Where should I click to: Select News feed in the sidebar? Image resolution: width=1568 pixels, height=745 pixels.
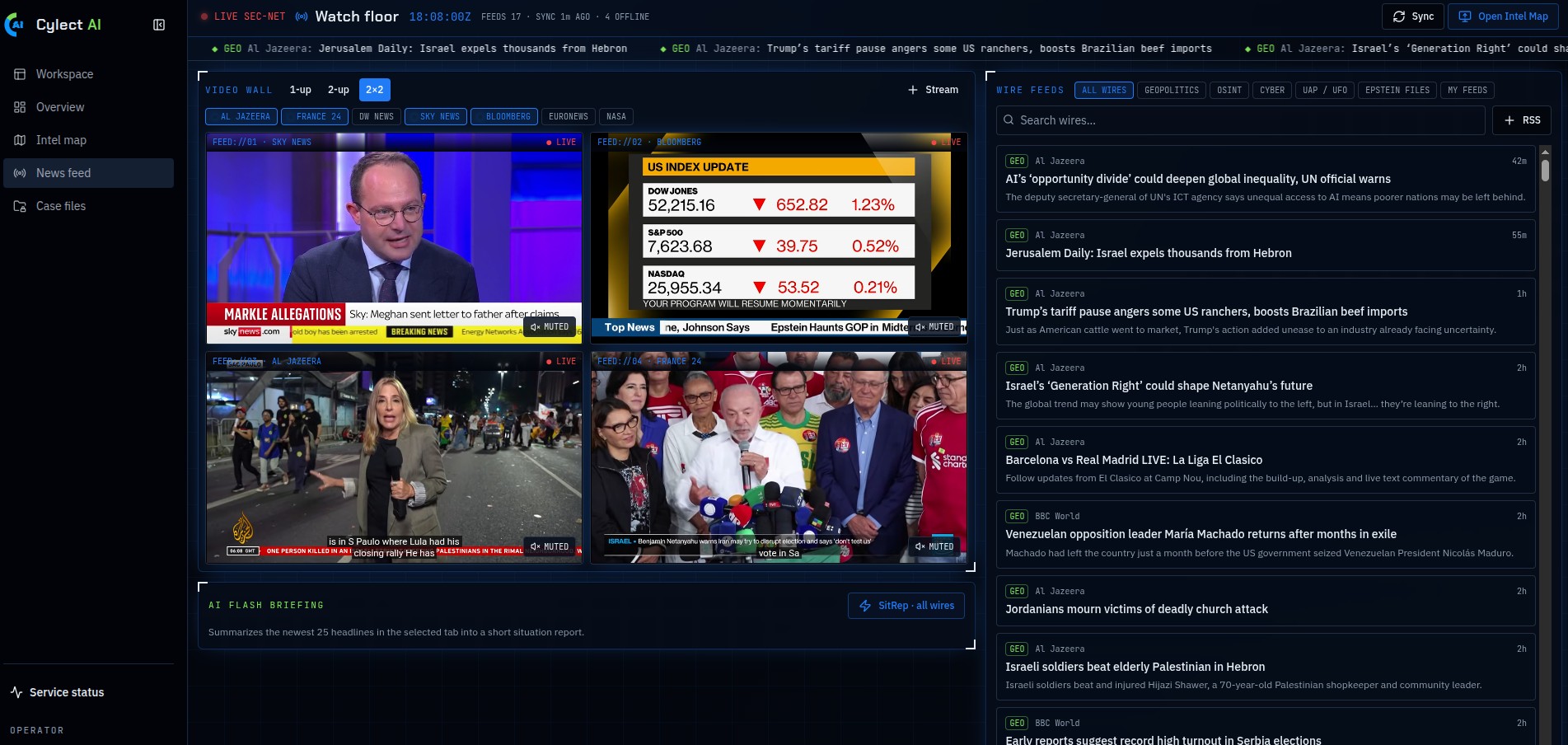tap(88, 173)
